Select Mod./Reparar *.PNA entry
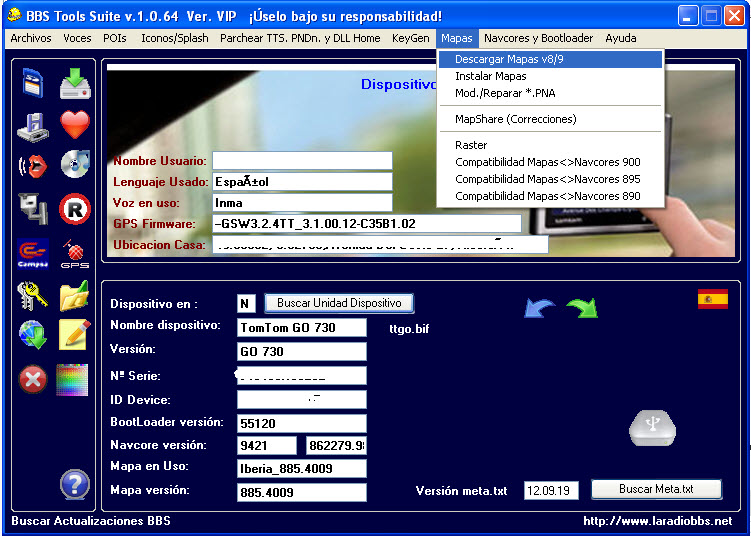751x536 pixels. click(550, 93)
